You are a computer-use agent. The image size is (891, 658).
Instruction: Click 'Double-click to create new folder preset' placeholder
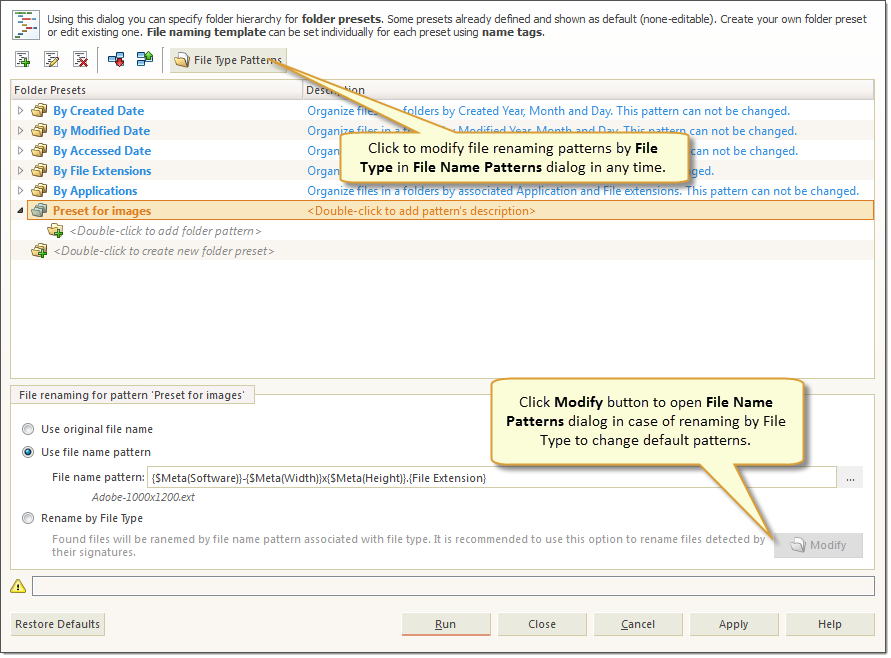coord(164,251)
